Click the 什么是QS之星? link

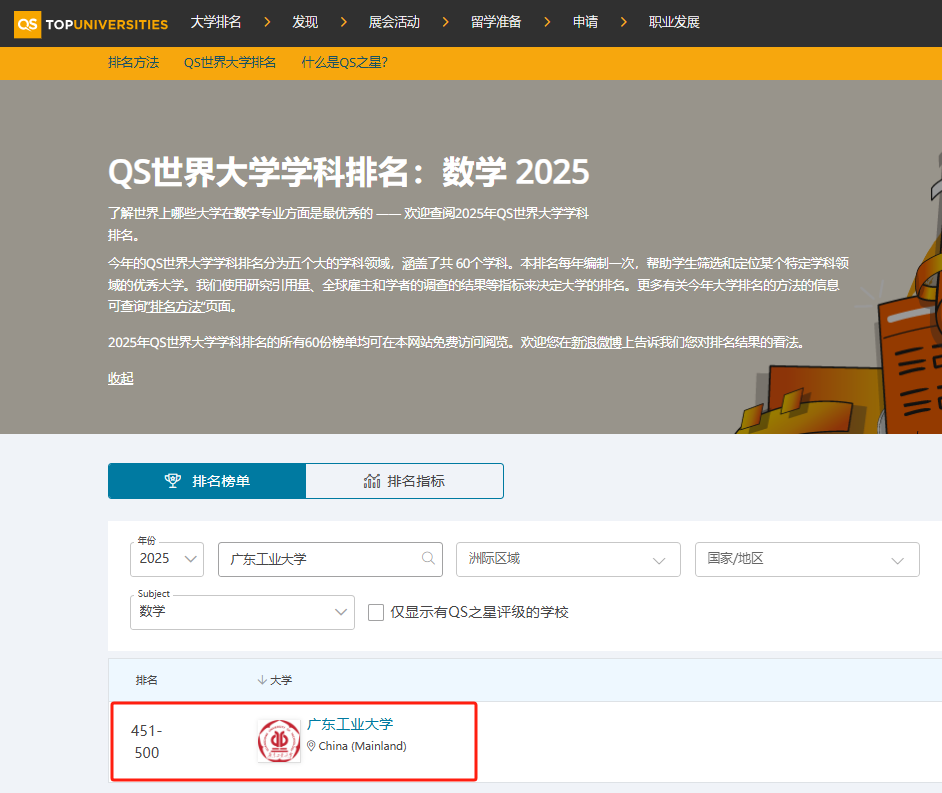click(x=344, y=62)
